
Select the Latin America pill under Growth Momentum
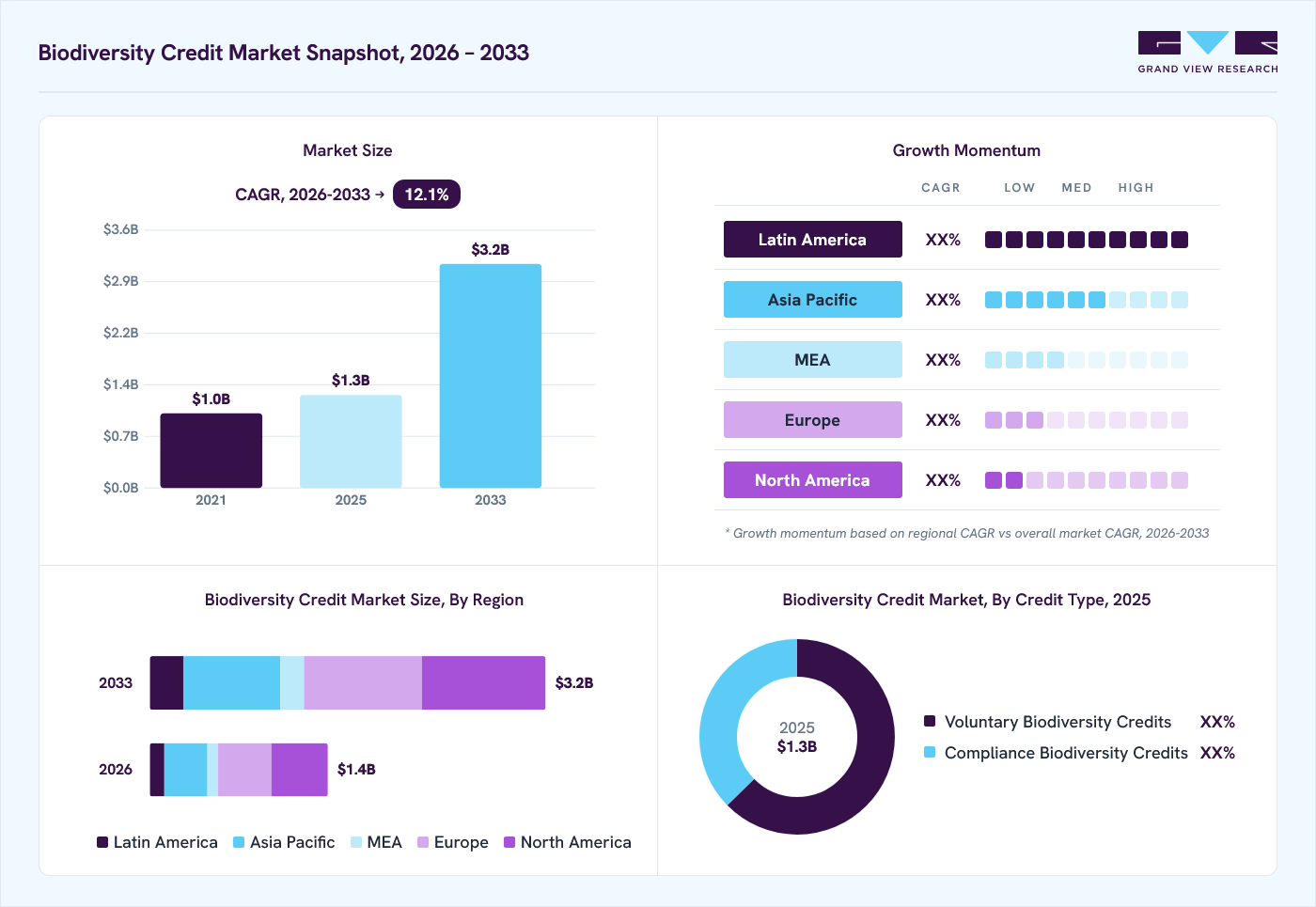click(x=813, y=240)
